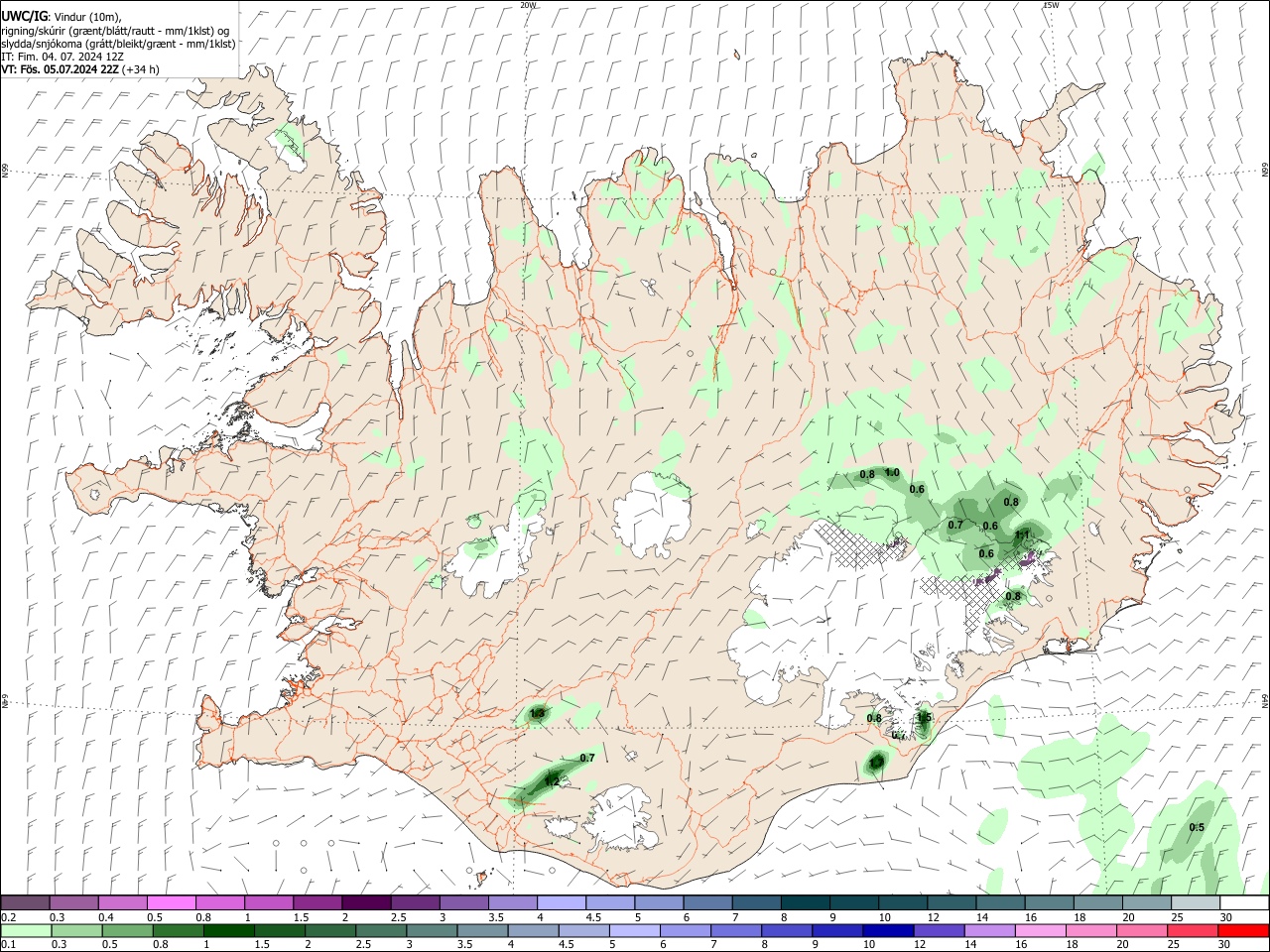The width and height of the screenshot is (1270, 952).
Task: Click the 0.2 label starting the snow scale
Action: coord(7,917)
